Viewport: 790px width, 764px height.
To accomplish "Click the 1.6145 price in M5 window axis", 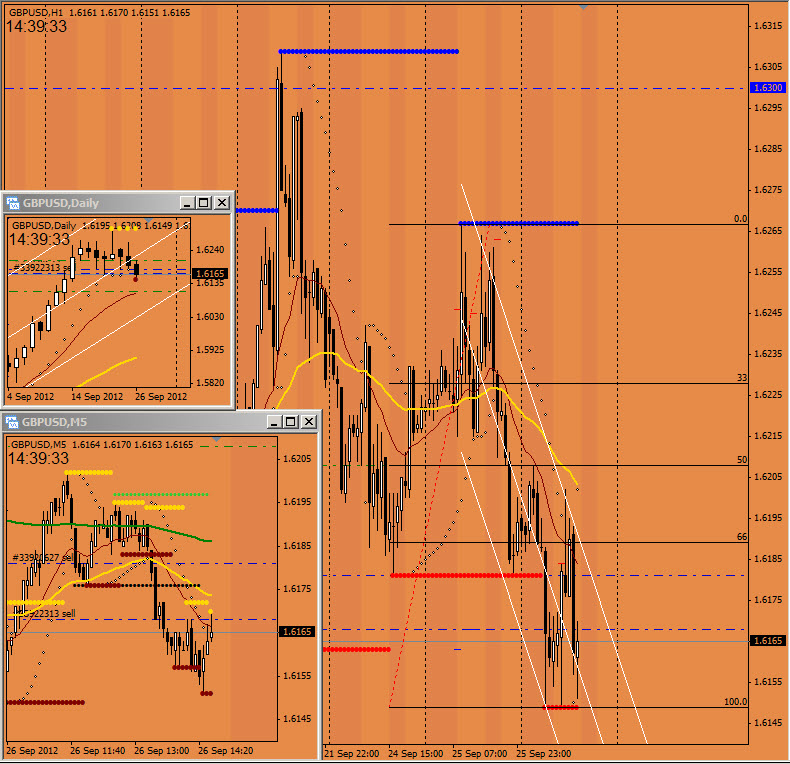I will click(297, 719).
